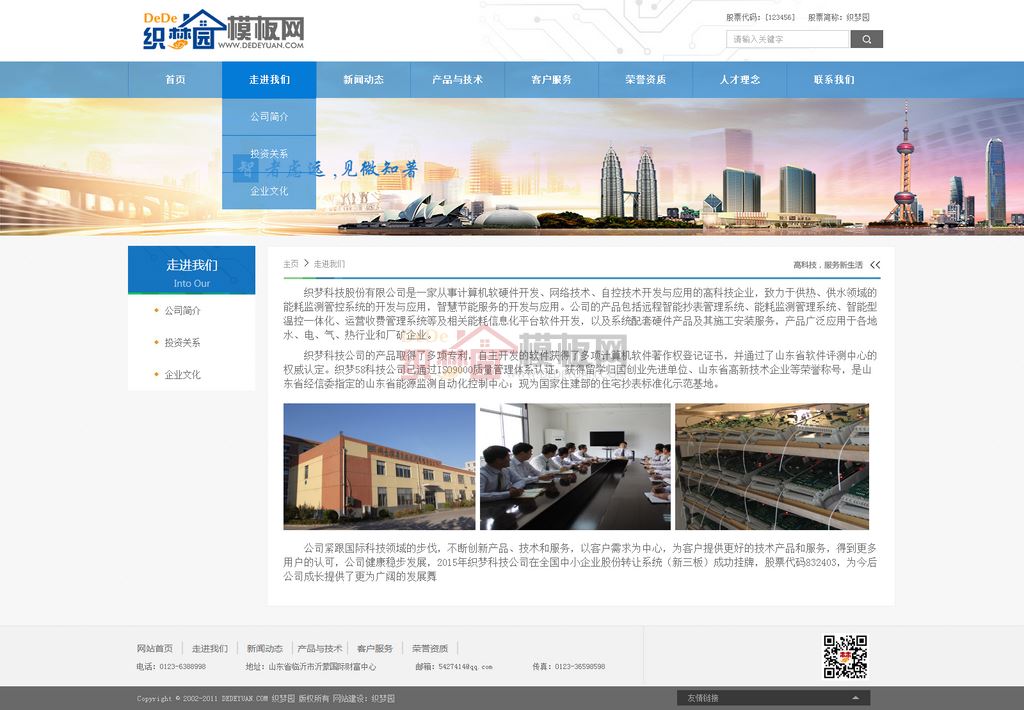
Task: Type in the 请输入关键字 search box
Action: 787,39
